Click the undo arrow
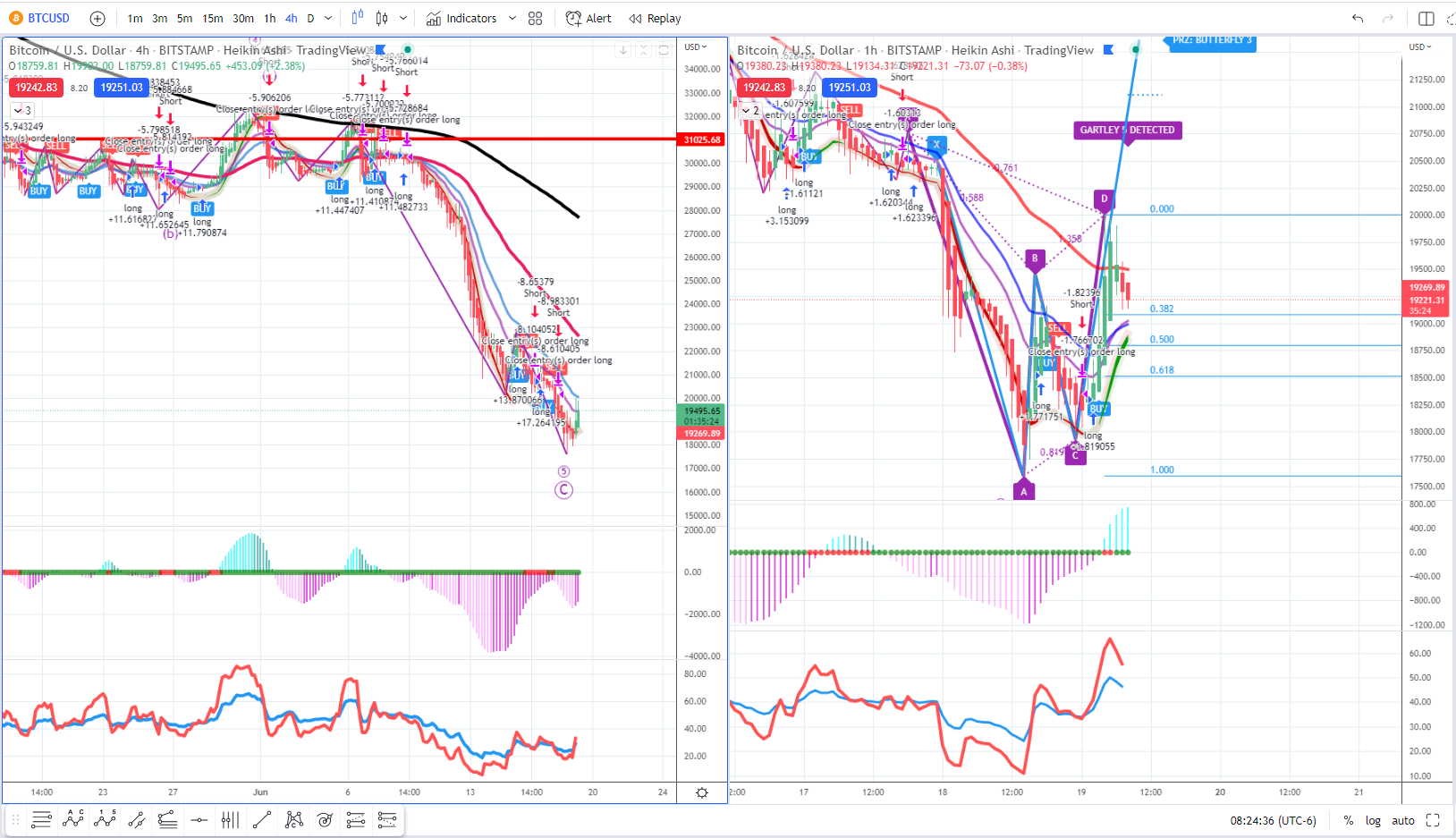 [x=1358, y=18]
